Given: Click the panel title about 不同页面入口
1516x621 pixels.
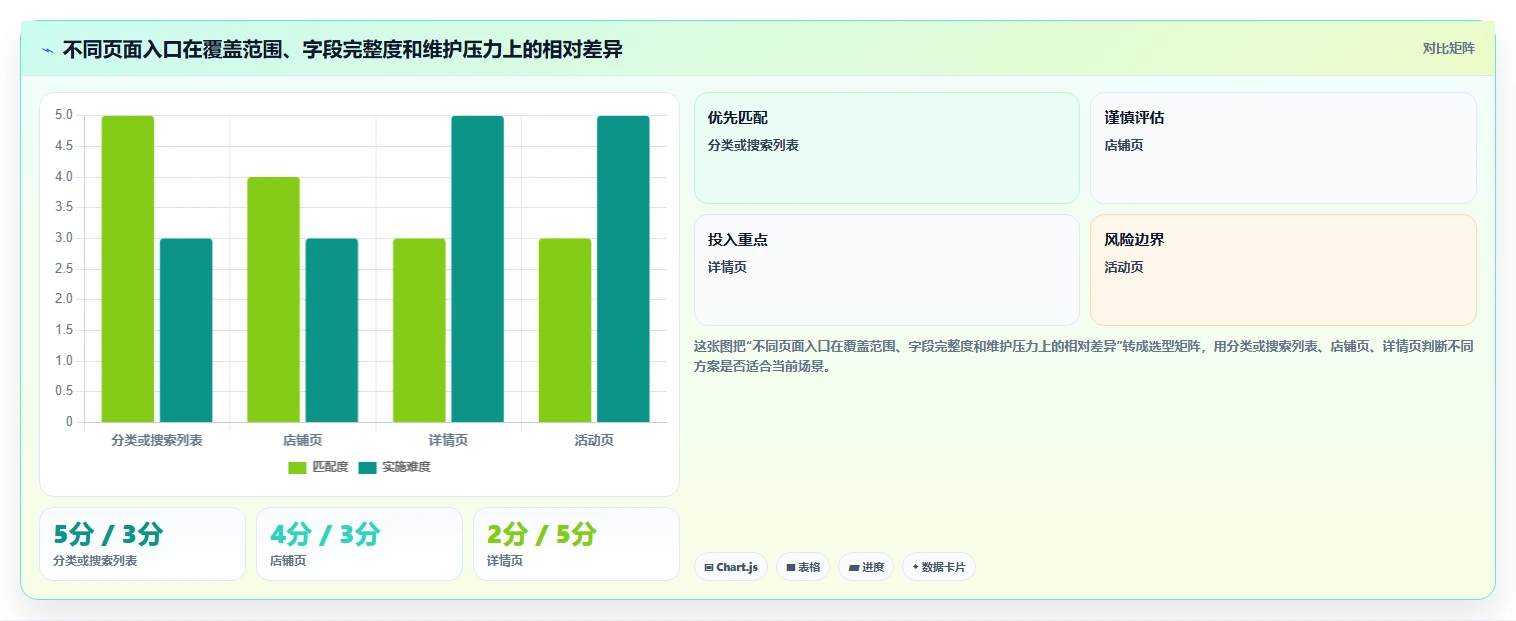Looking at the screenshot, I should pyautogui.click(x=343, y=50).
